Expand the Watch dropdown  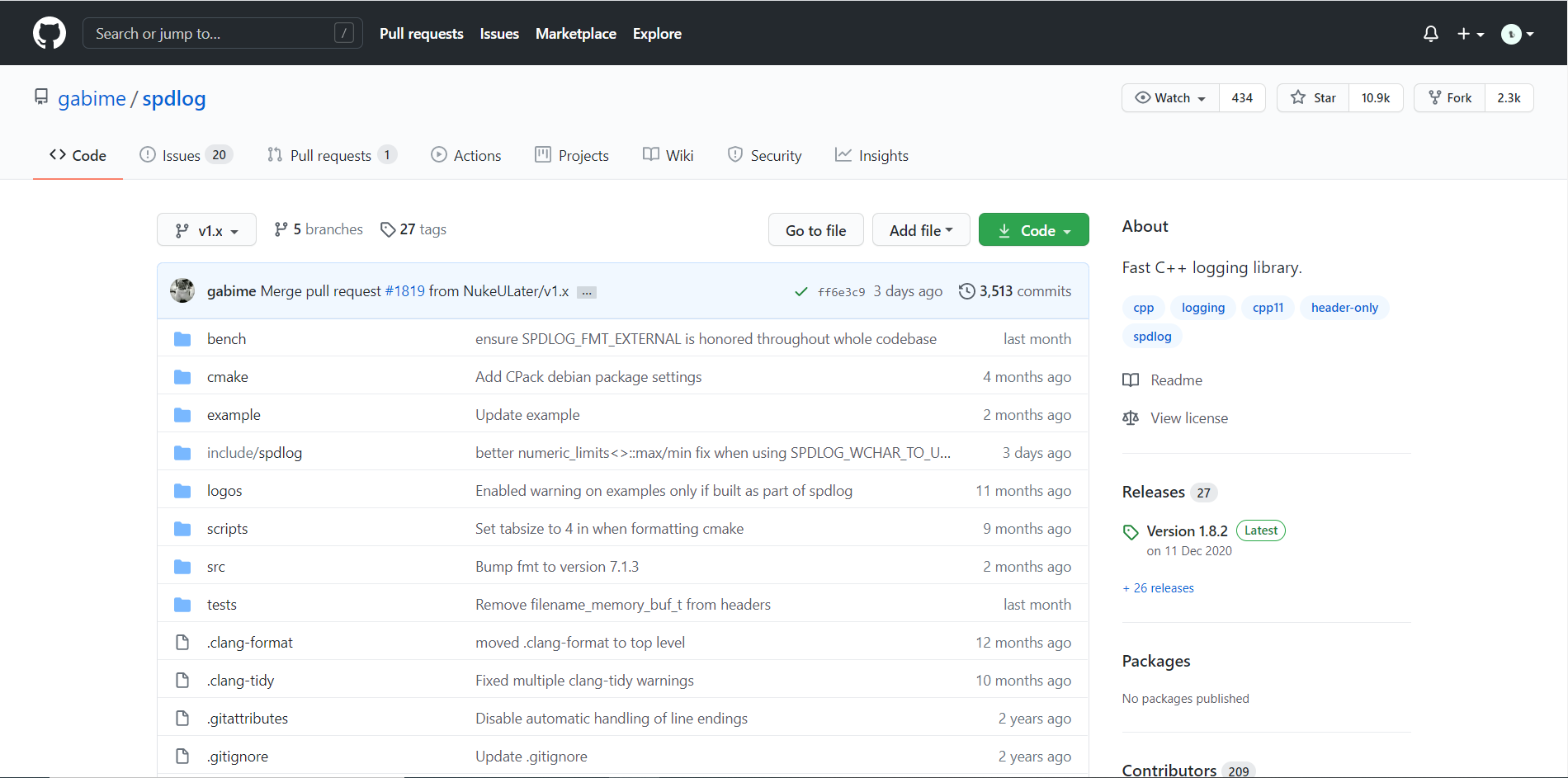point(1170,97)
